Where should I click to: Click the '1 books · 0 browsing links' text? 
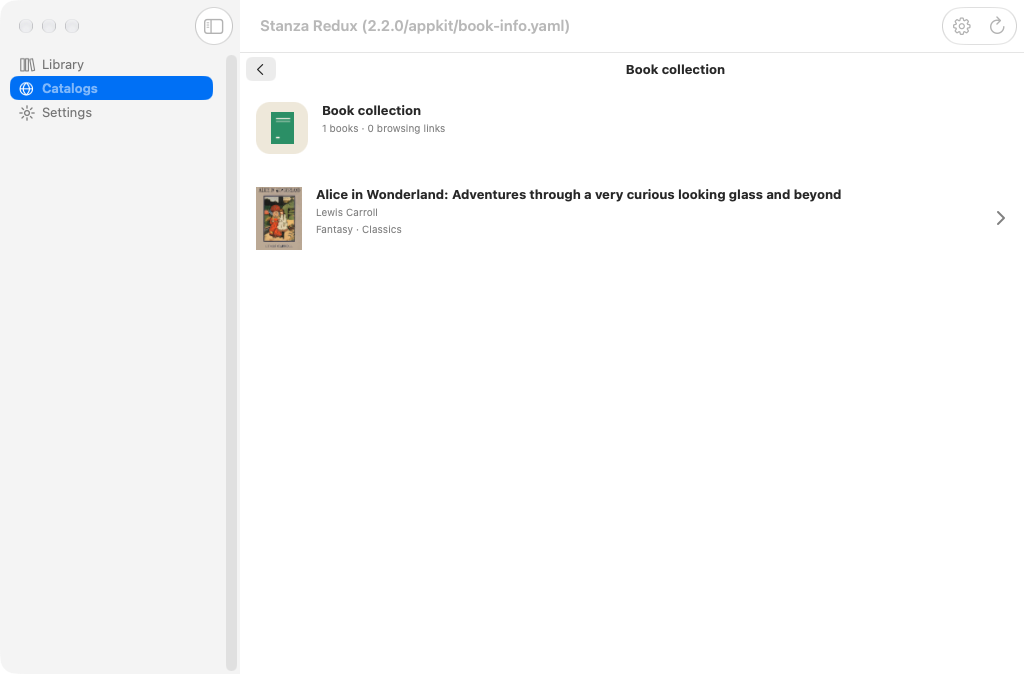tap(383, 129)
